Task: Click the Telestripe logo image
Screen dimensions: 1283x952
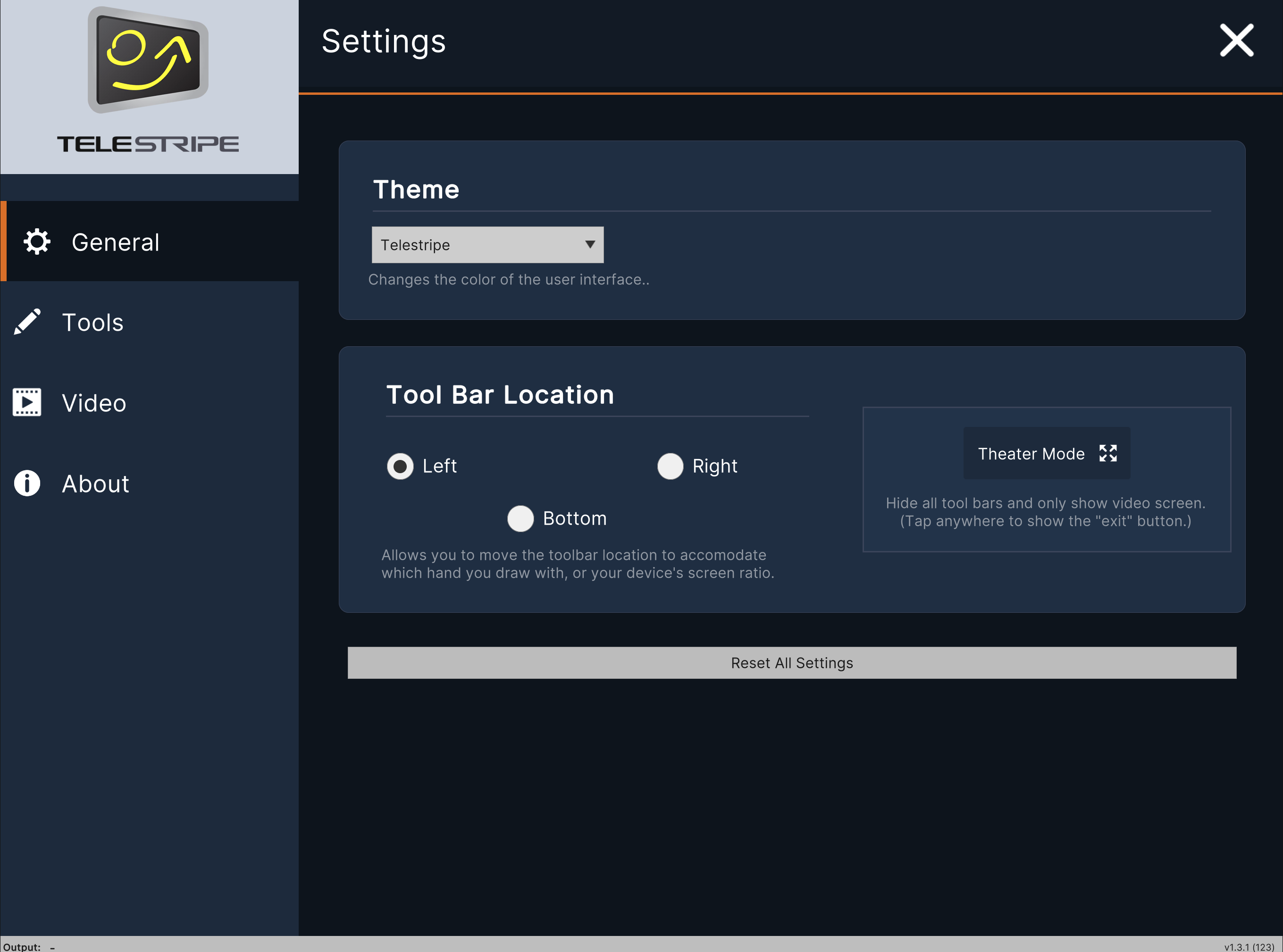Action: tap(148, 60)
